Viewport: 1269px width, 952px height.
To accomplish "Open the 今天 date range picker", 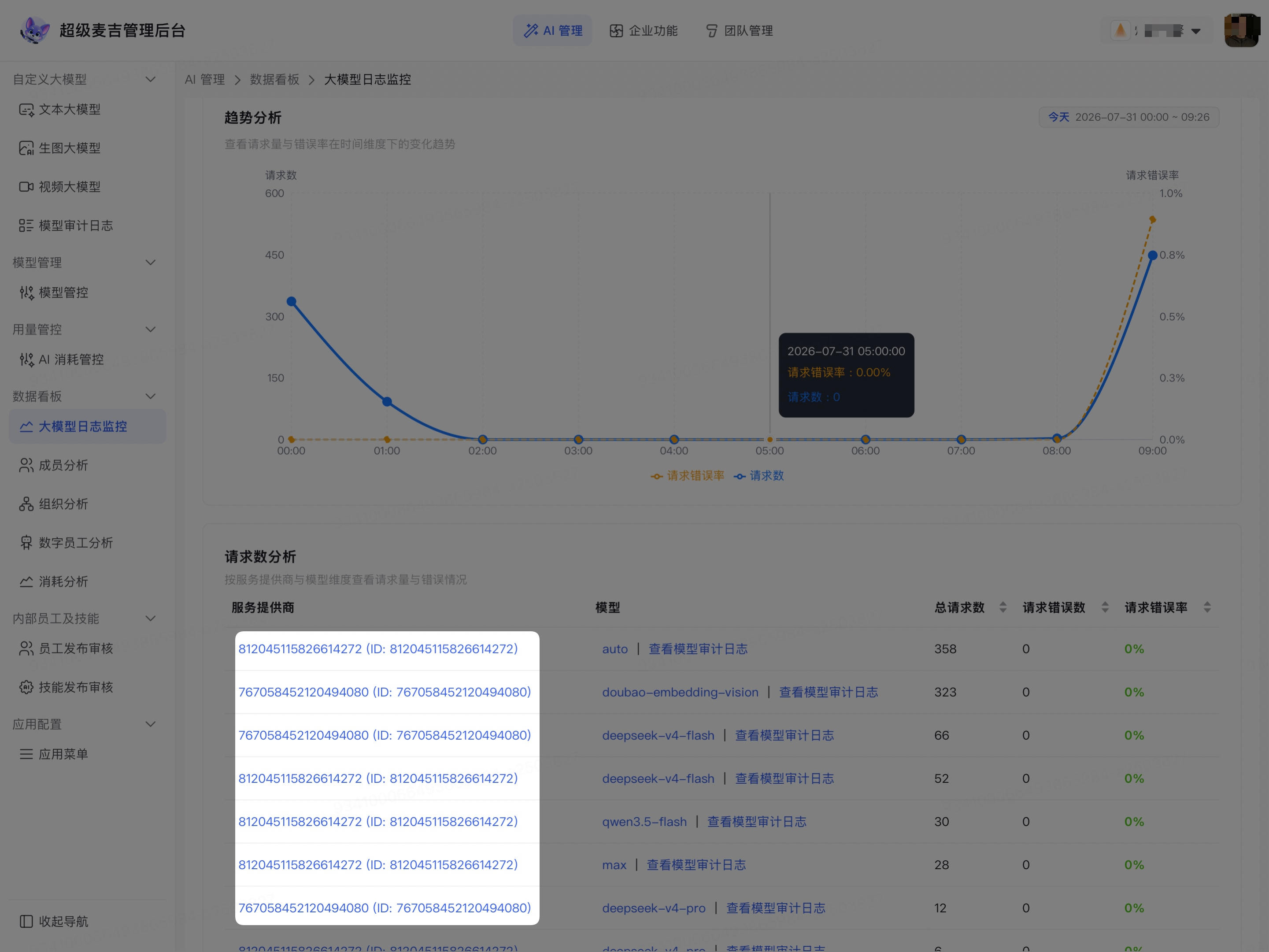I will pos(1129,117).
